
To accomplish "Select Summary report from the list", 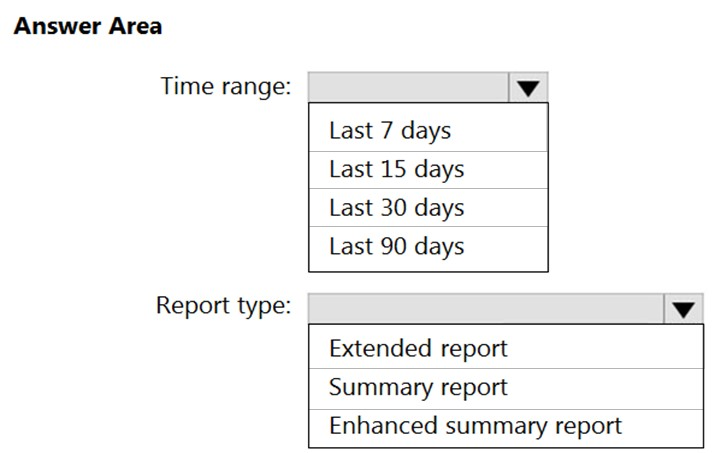I will (x=418, y=387).
